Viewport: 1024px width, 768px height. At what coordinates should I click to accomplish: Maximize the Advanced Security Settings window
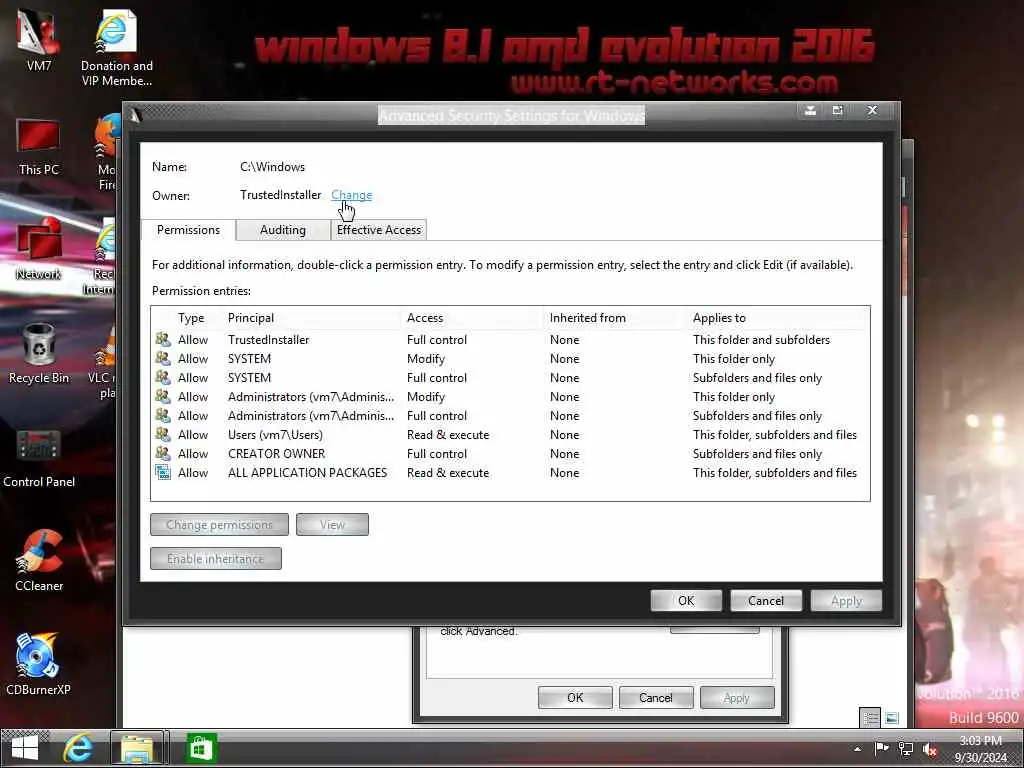point(837,110)
